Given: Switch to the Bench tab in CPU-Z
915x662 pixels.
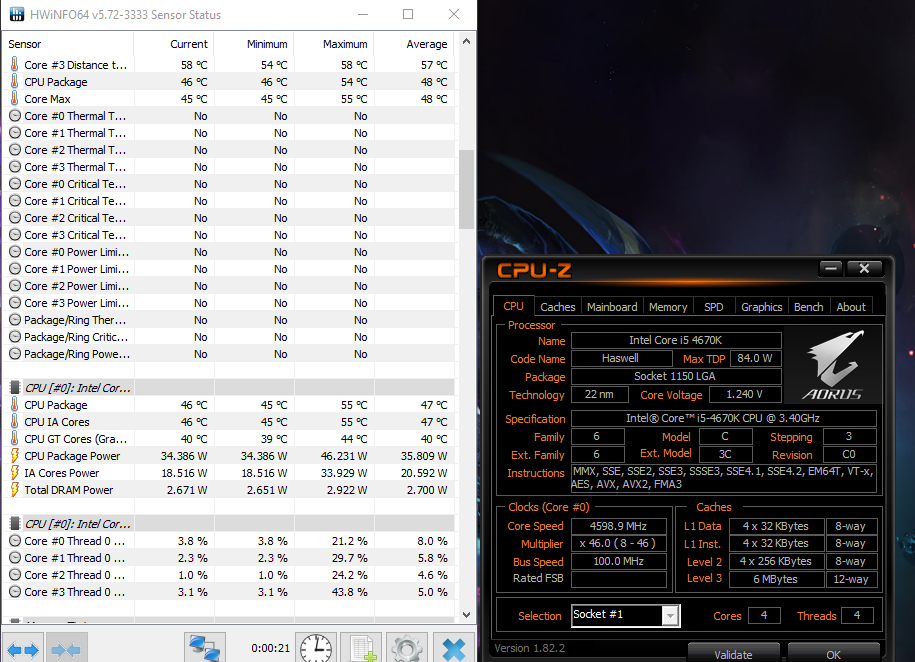Looking at the screenshot, I should click(808, 307).
